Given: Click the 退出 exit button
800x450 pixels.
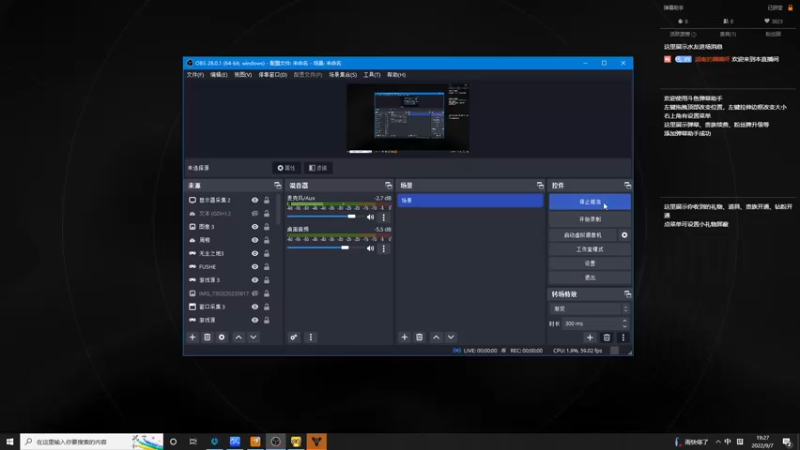Looking at the screenshot, I should [590, 278].
